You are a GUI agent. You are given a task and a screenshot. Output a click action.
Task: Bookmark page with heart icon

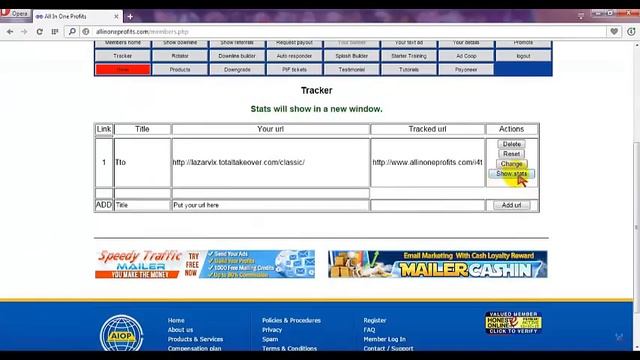tap(614, 31)
